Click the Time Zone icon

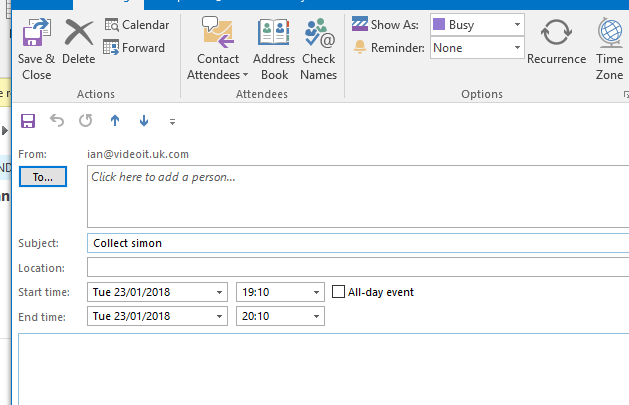609,35
